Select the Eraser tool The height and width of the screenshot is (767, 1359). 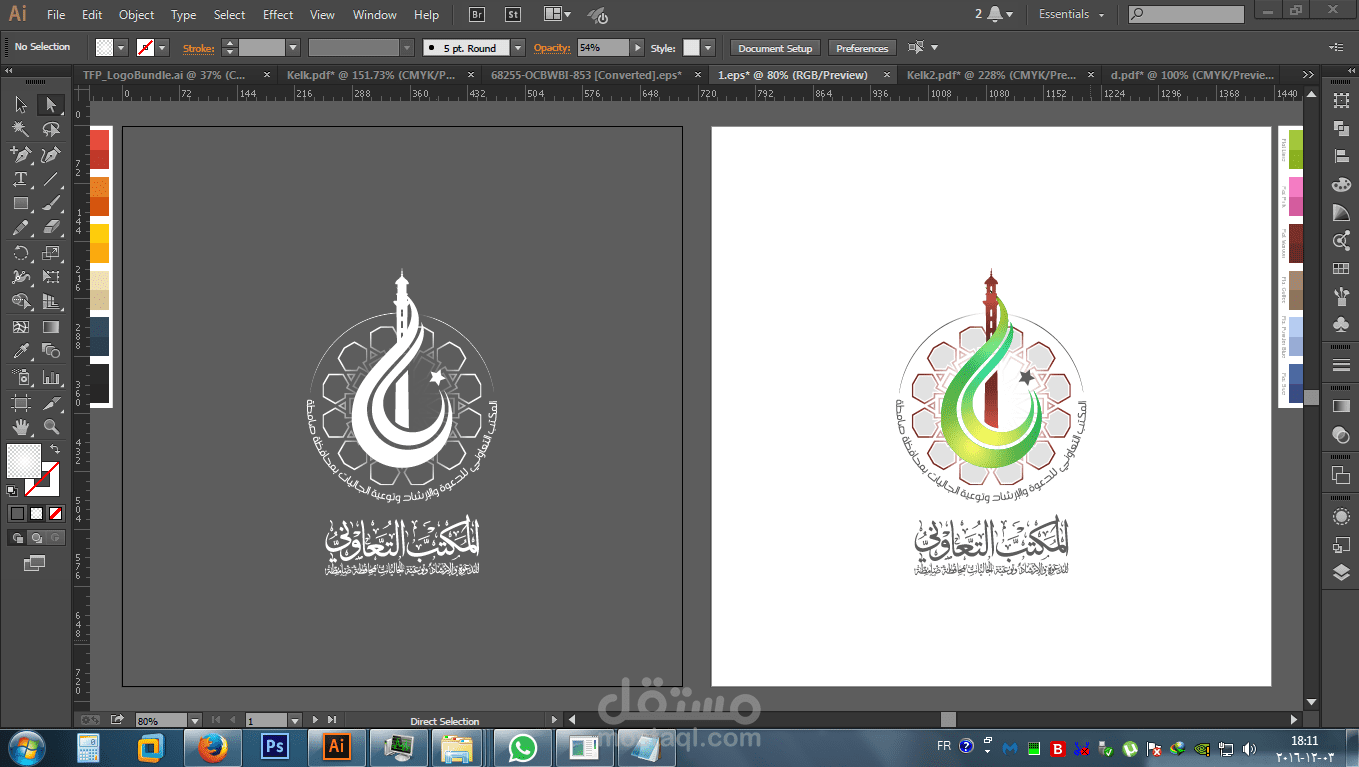click(51, 228)
